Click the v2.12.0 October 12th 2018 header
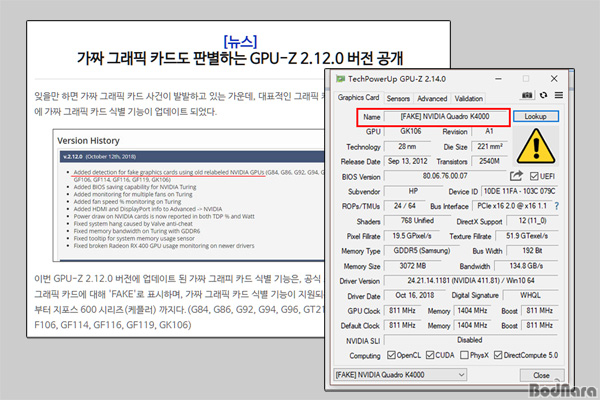Viewport: 600px width, 400px height. [99, 157]
